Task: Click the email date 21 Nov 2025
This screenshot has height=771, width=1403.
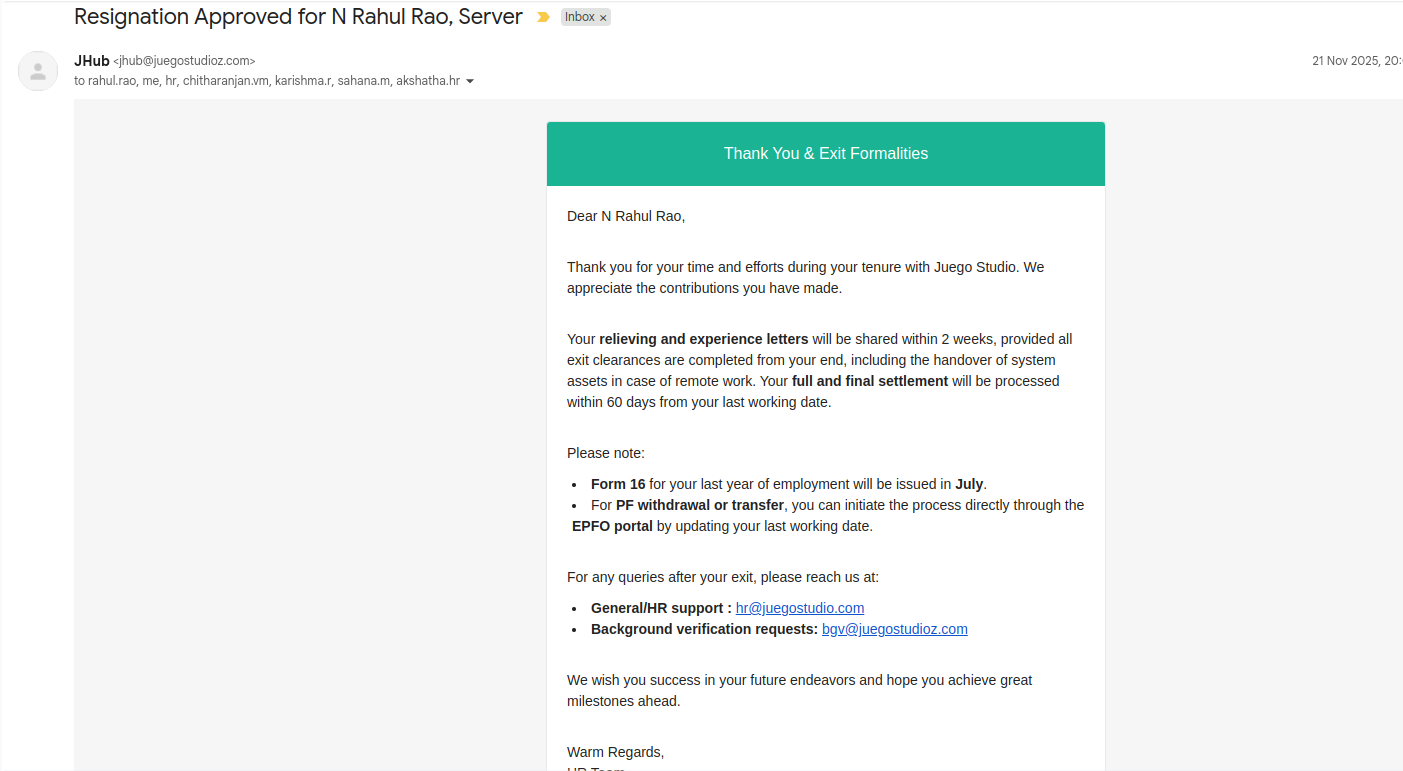Action: click(x=1355, y=61)
